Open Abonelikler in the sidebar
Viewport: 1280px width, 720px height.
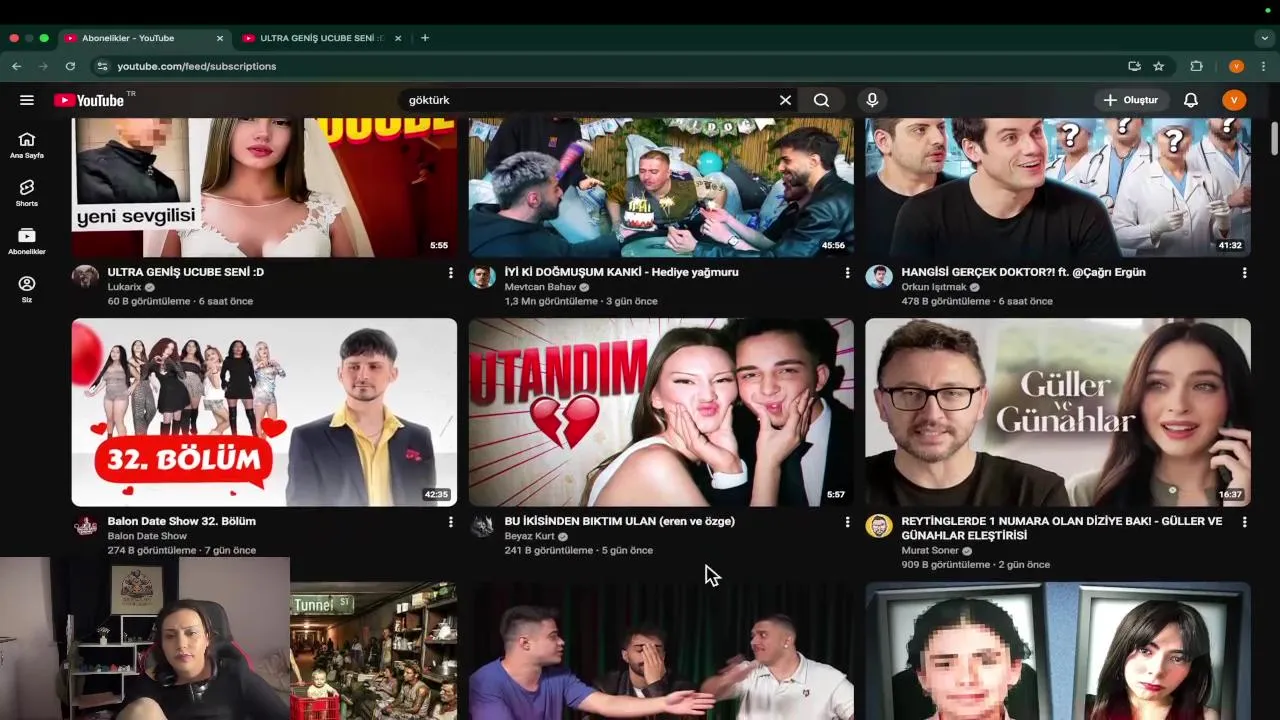(x=27, y=242)
